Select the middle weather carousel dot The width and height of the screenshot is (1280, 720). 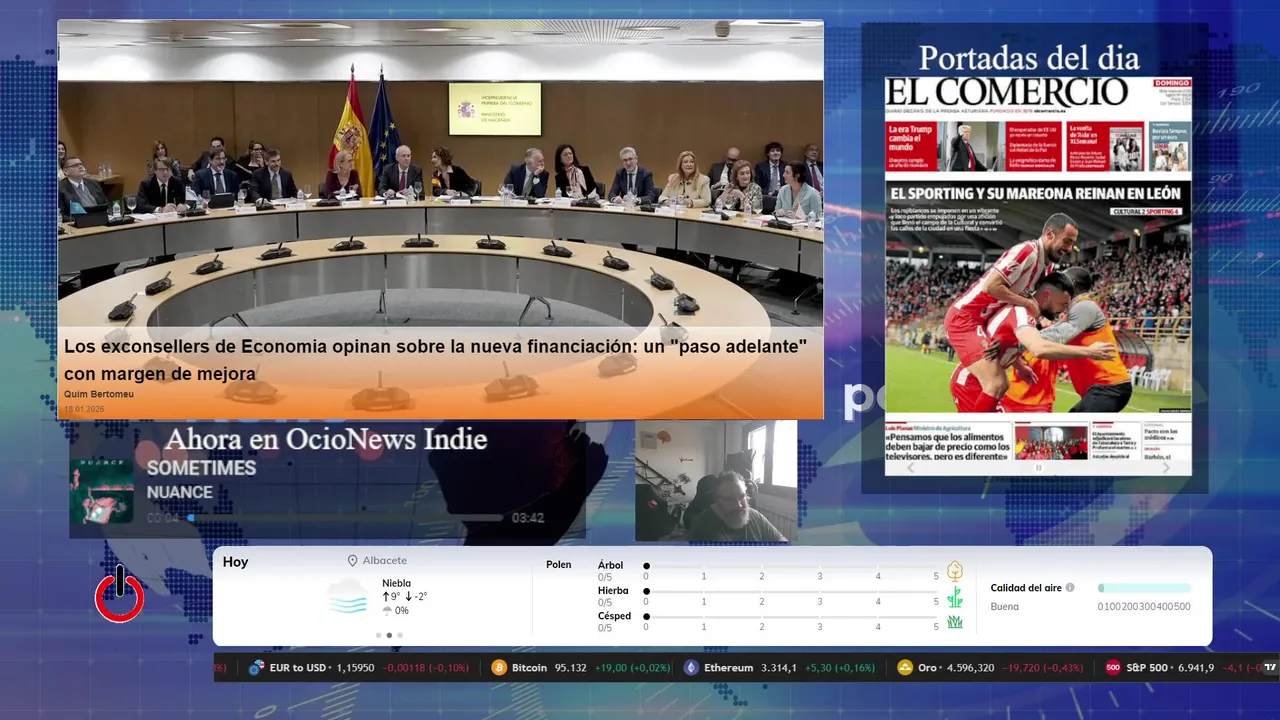(x=389, y=635)
